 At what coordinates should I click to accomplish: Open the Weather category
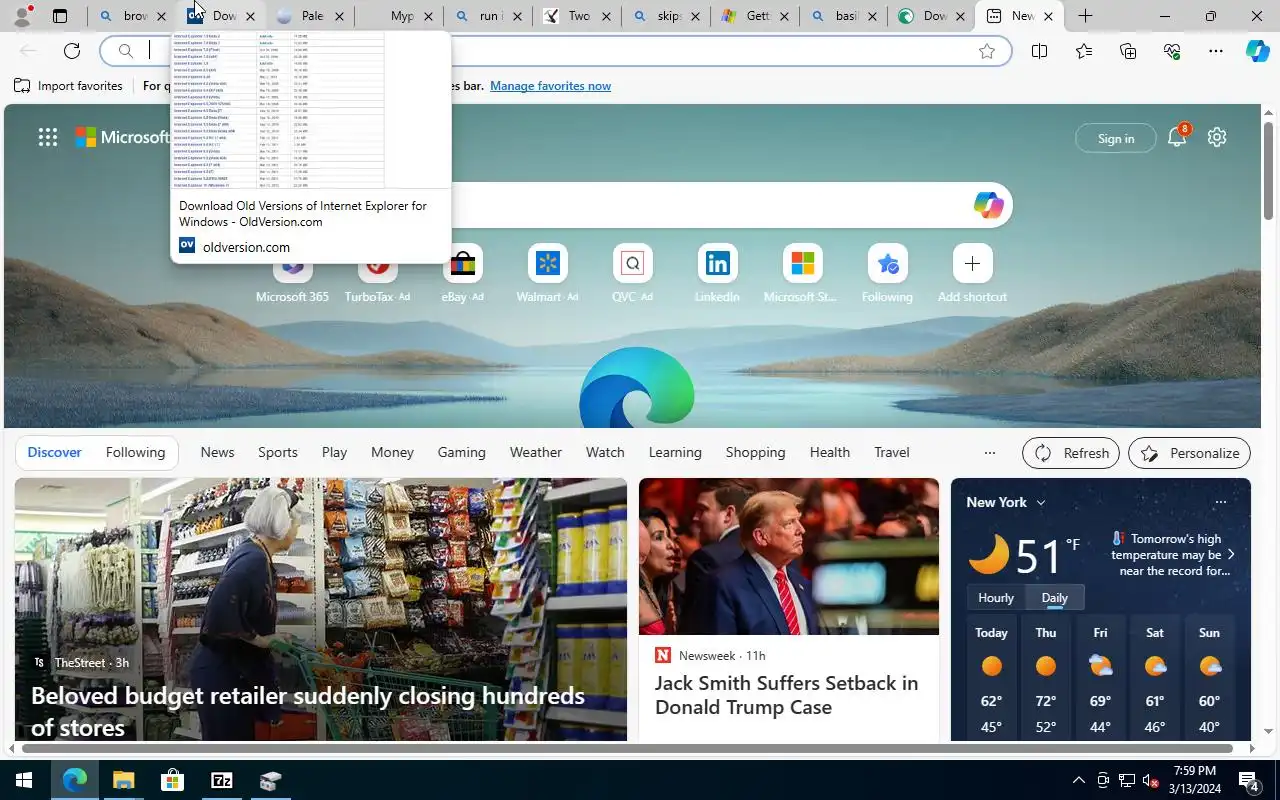pyautogui.click(x=535, y=452)
